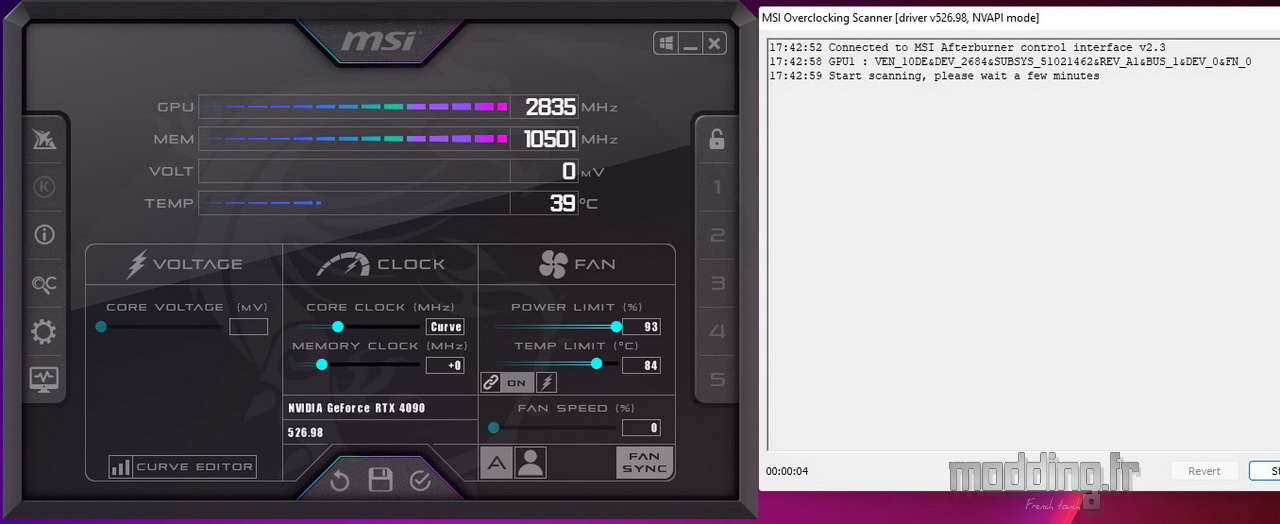Click the memory clock +0 field

click(445, 365)
